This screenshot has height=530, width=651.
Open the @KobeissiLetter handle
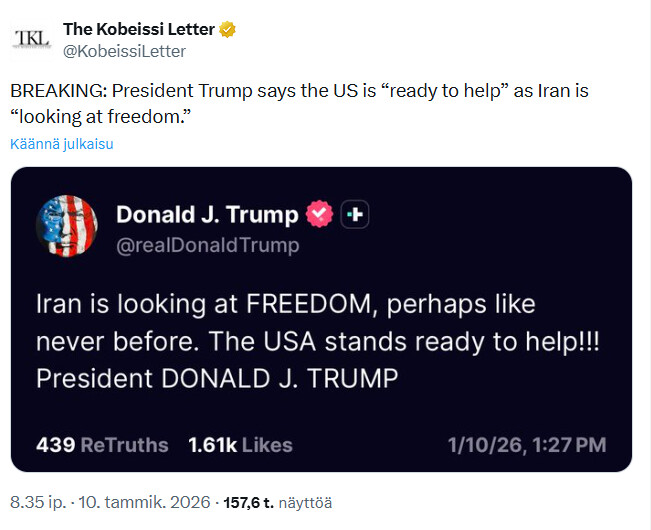124,51
